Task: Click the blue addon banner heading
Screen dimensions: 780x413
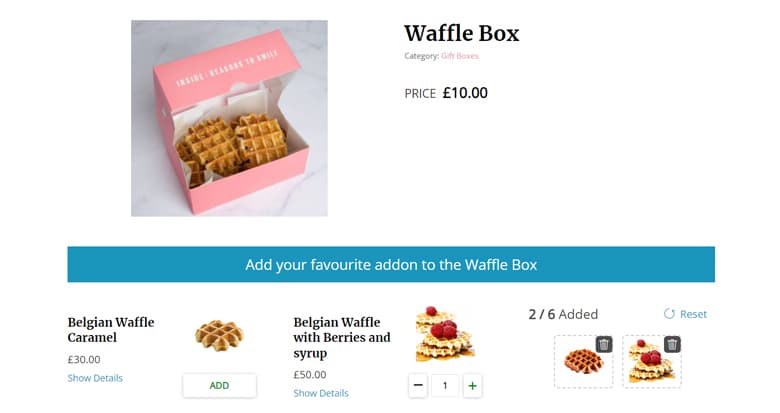Action: [391, 264]
